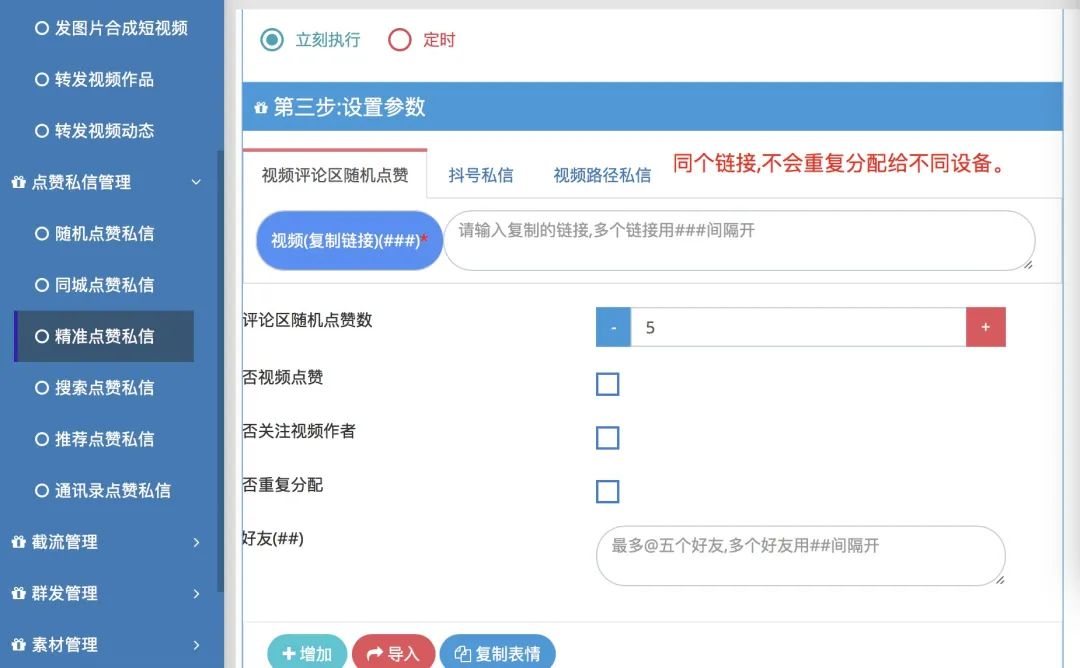Viewport: 1080px width, 668px height.
Task: Click the copy icon on 复制表情 button
Action: (x=463, y=654)
